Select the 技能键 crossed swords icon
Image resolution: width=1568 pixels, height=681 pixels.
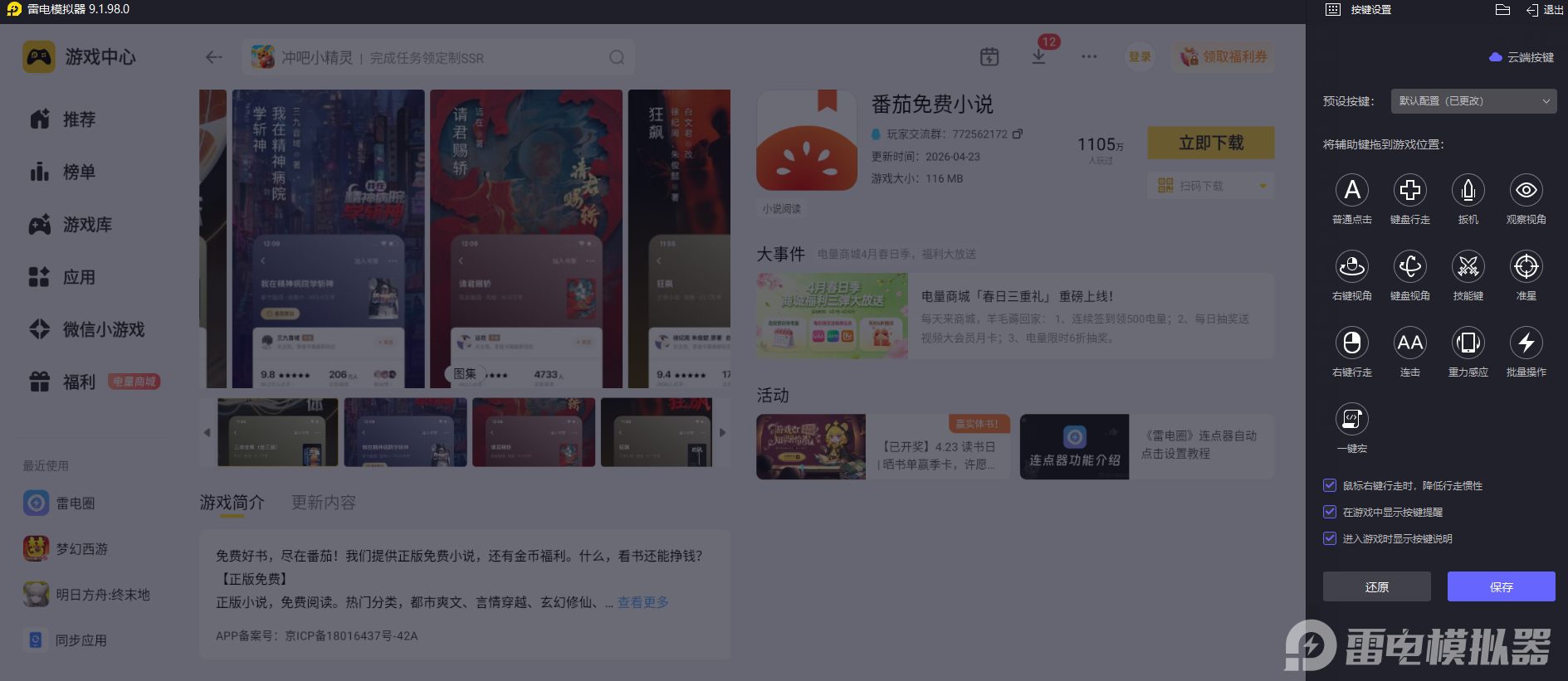(1468, 266)
